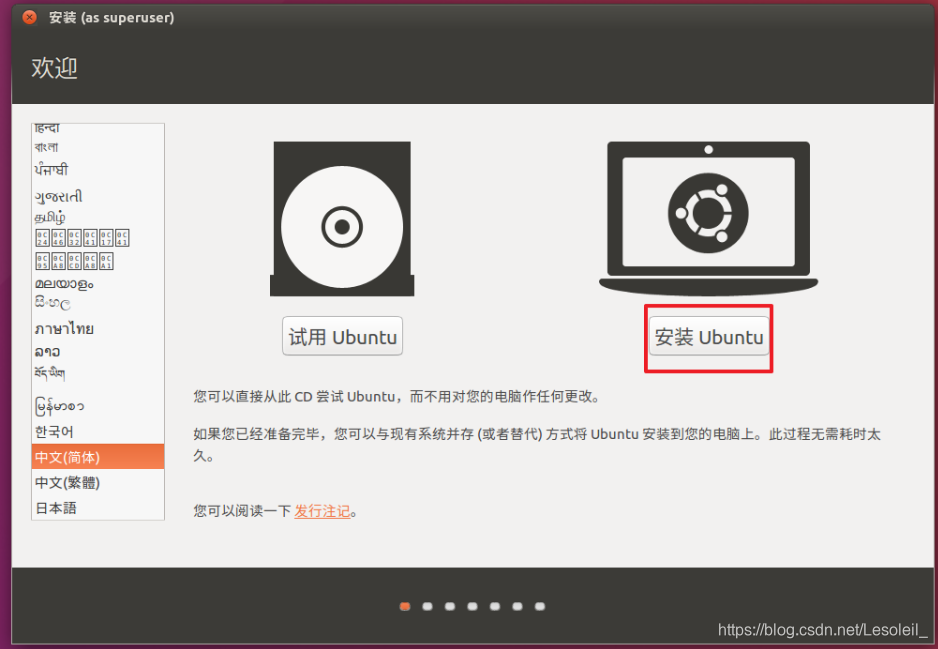Click the laptop with Ubuntu logo icon
Image resolution: width=938 pixels, height=649 pixels.
[708, 219]
